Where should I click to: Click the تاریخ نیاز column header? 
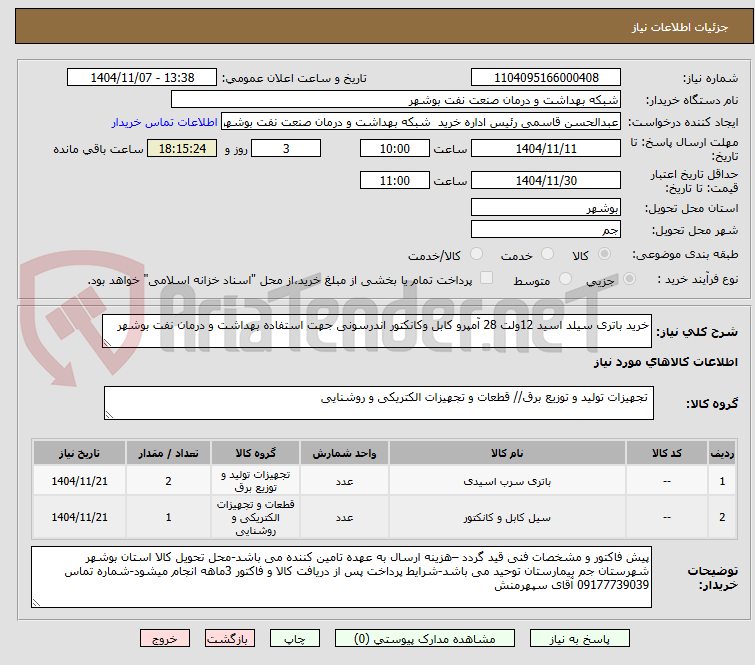click(79, 453)
